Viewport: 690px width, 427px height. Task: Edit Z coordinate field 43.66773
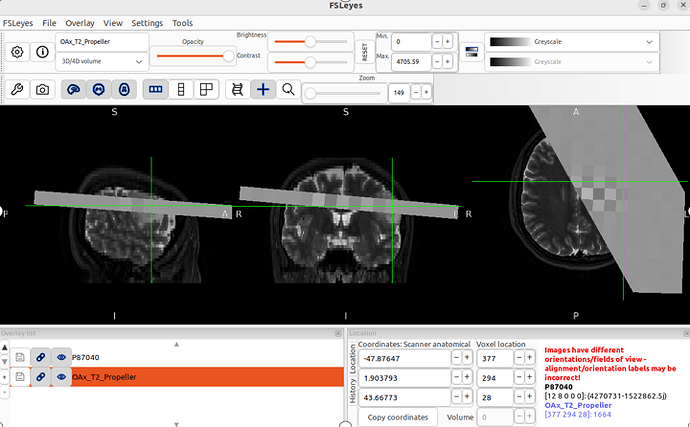coord(404,398)
